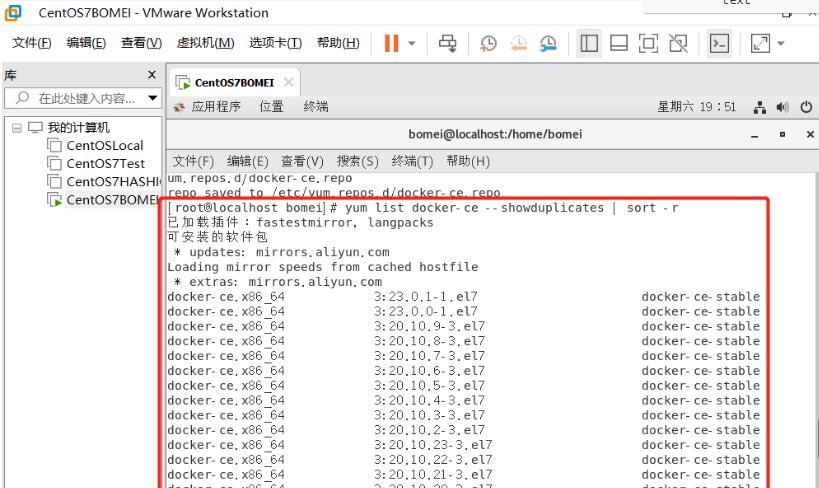Open the terminal 查看(V) menu

point(302,161)
